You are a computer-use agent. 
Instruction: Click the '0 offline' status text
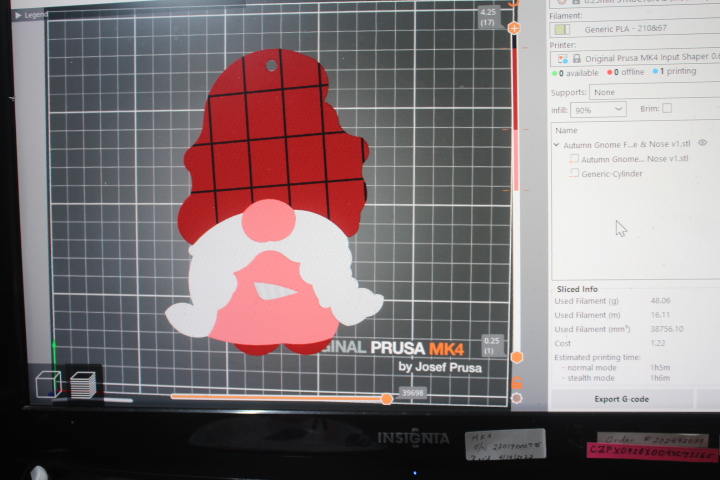[x=629, y=72]
